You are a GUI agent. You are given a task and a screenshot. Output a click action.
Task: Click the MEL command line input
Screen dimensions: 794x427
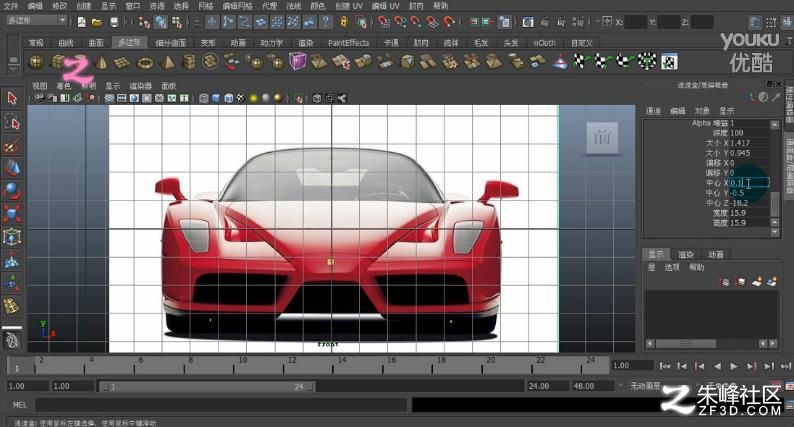click(221, 405)
